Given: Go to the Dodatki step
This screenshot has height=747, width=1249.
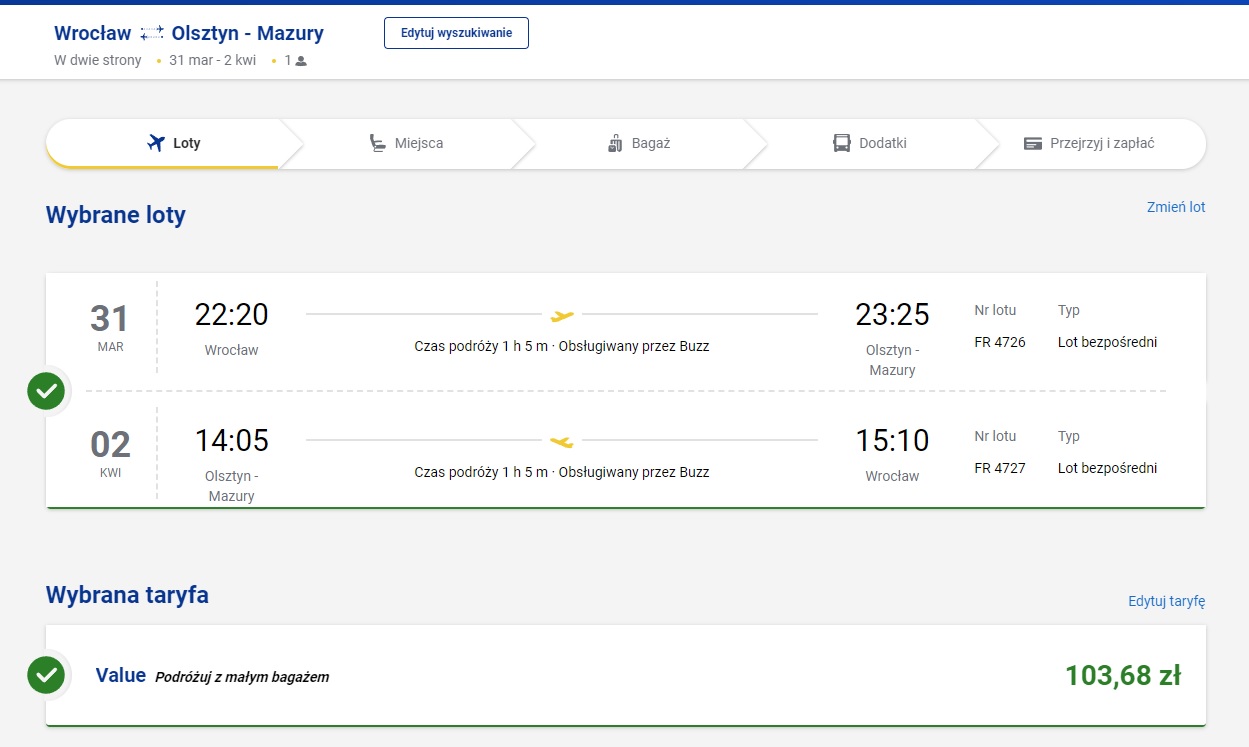Looking at the screenshot, I should 870,143.
